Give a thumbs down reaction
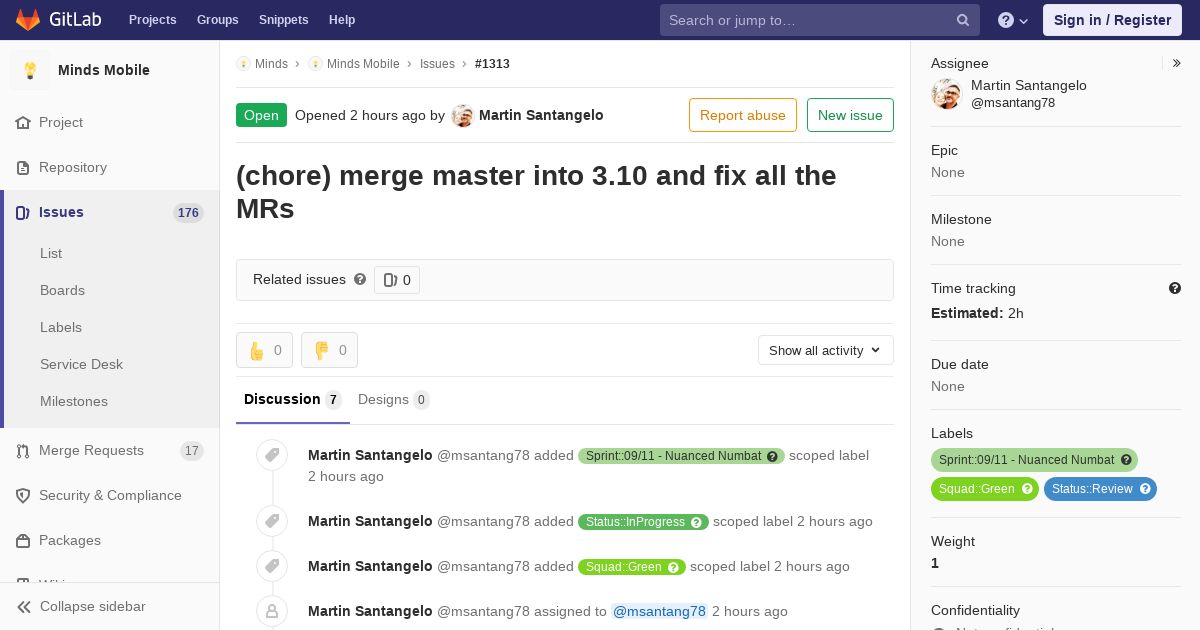The width and height of the screenshot is (1200, 630). pos(329,350)
